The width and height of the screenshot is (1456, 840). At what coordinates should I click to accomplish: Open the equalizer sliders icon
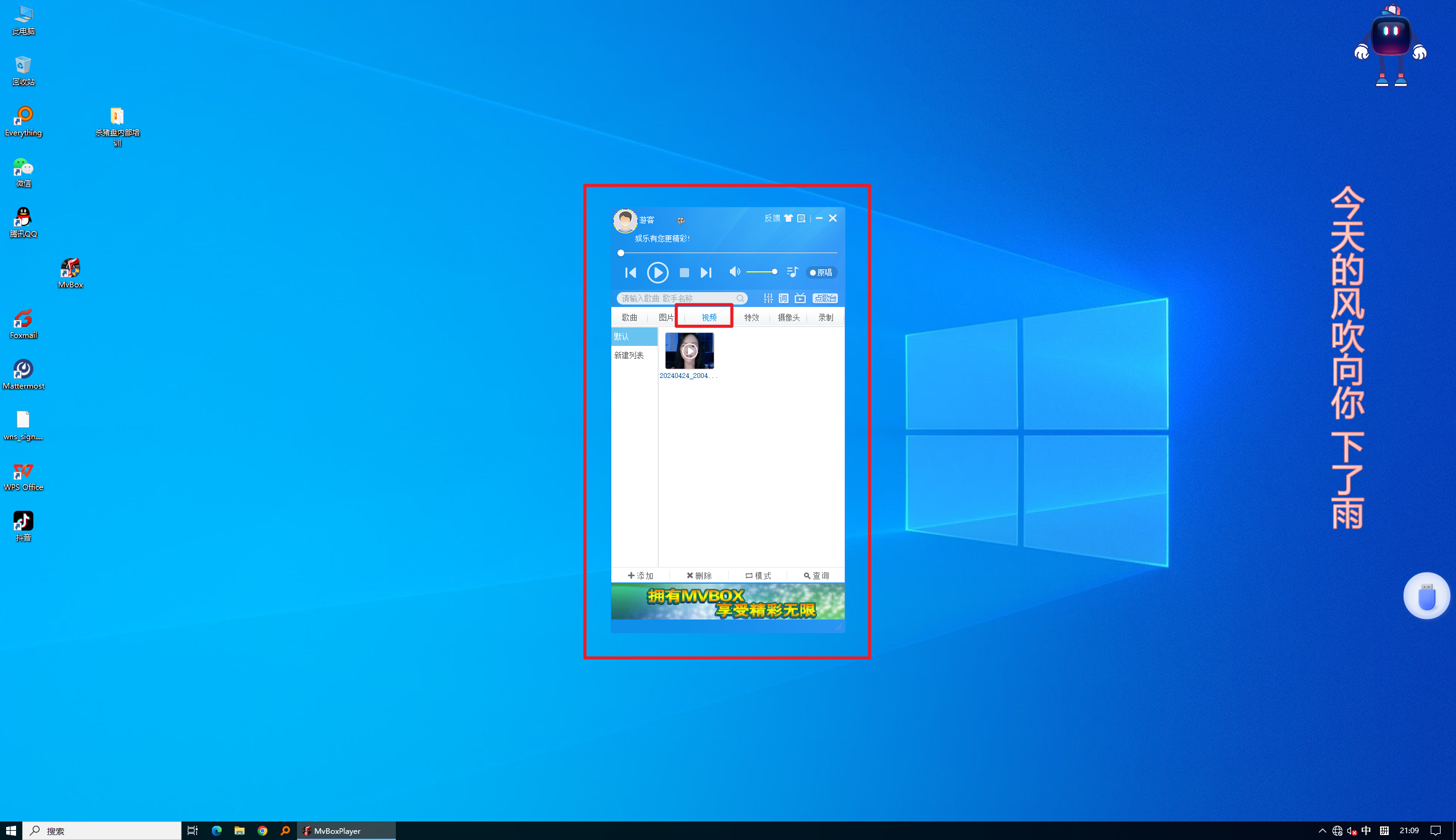[x=768, y=298]
